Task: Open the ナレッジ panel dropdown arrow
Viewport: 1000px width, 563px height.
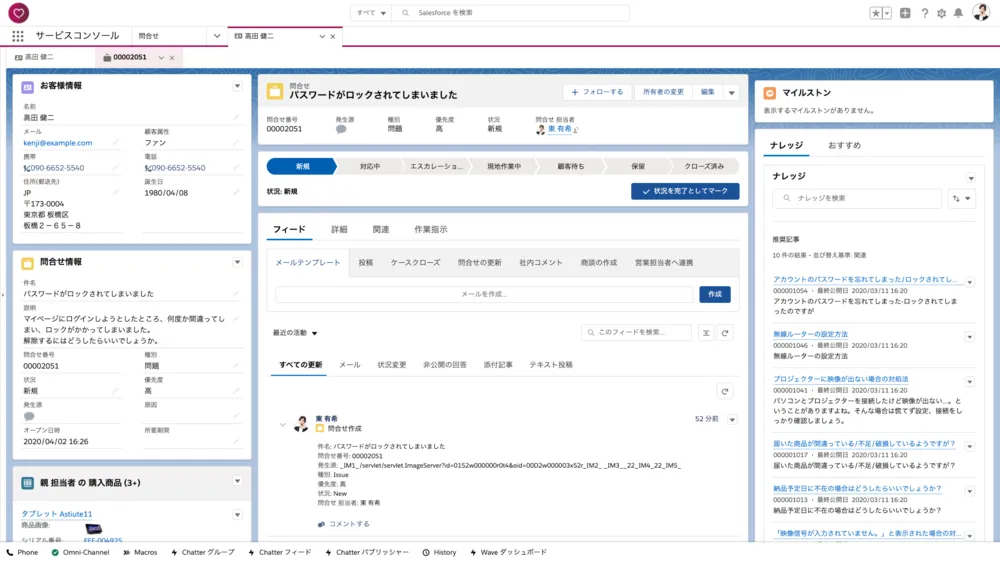Action: click(971, 178)
